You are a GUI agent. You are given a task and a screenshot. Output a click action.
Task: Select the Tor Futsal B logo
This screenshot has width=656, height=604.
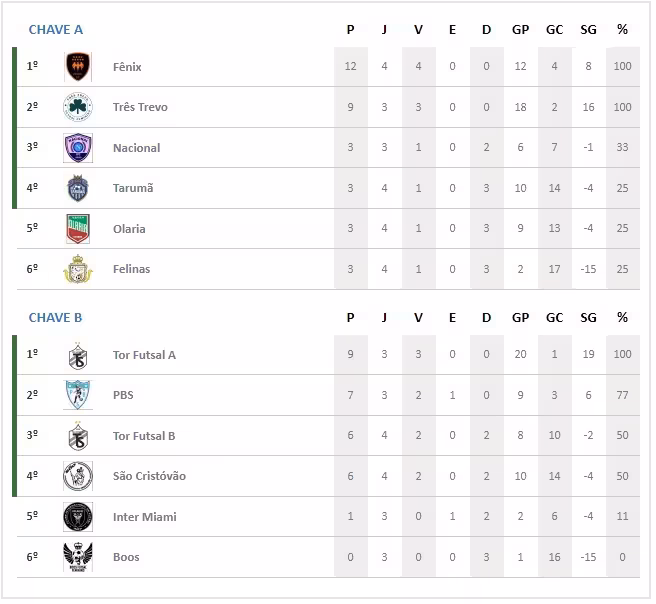(78, 436)
